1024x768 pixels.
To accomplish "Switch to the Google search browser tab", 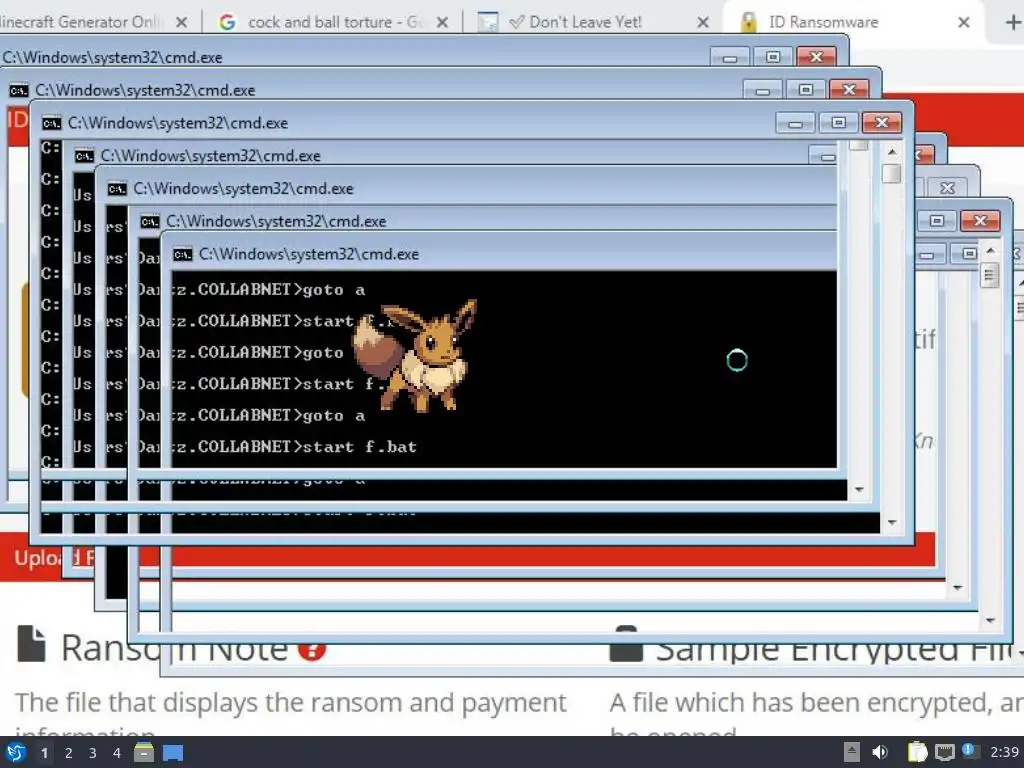I will pyautogui.click(x=333, y=22).
